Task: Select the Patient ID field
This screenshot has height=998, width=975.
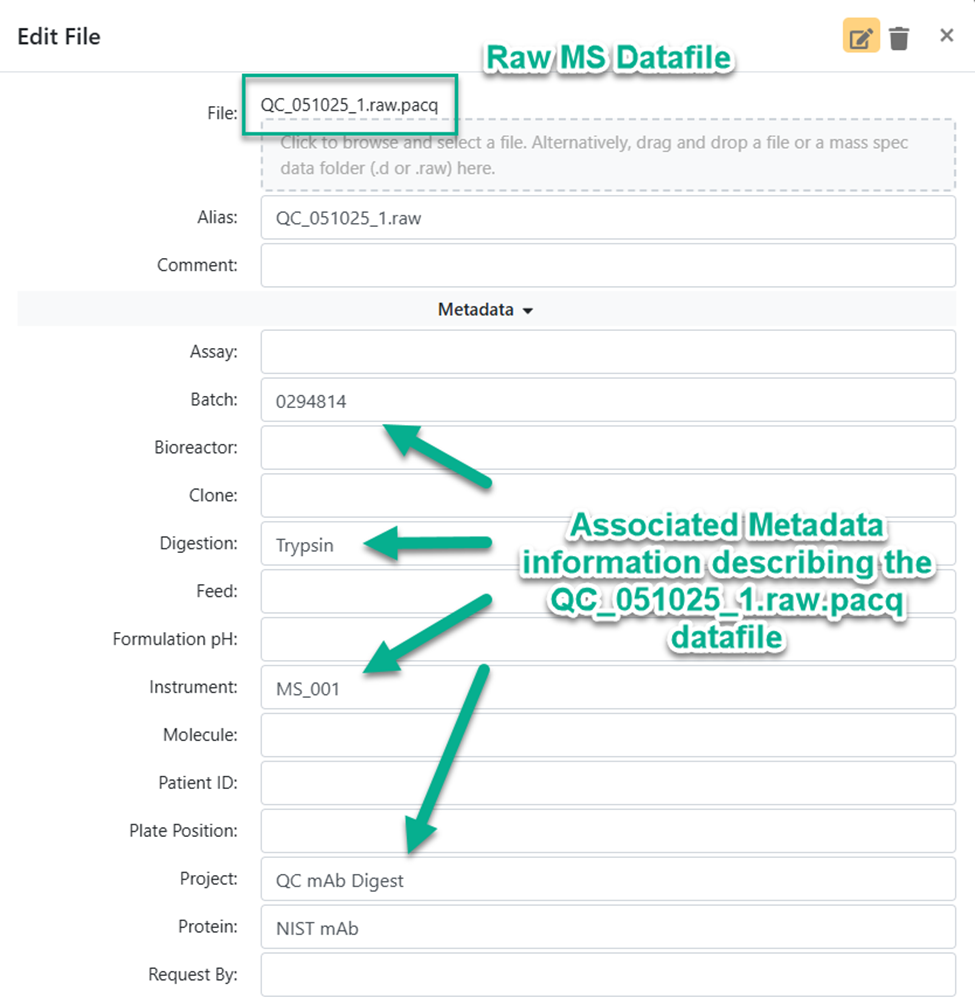Action: coord(608,783)
